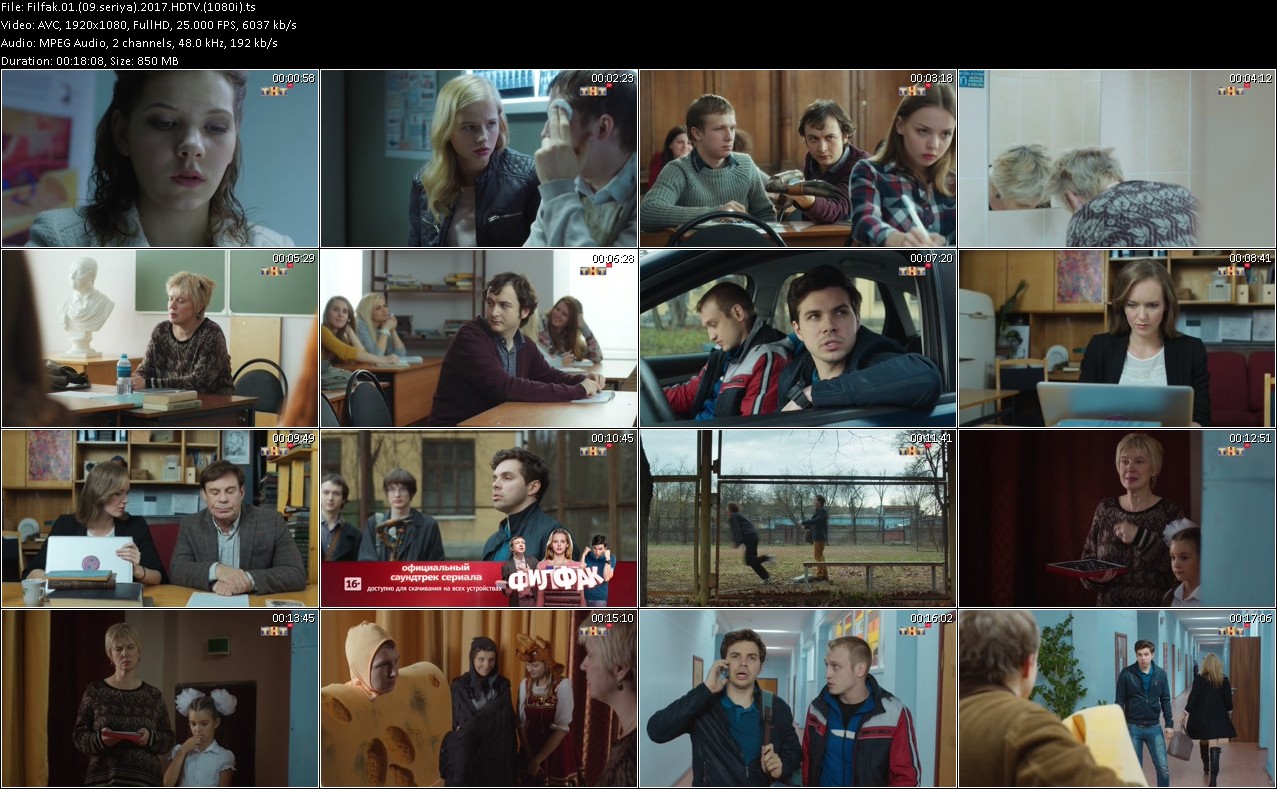Open the office scene thumbnail at 00:09:49
Screen dimensions: 1277x789
pos(160,518)
